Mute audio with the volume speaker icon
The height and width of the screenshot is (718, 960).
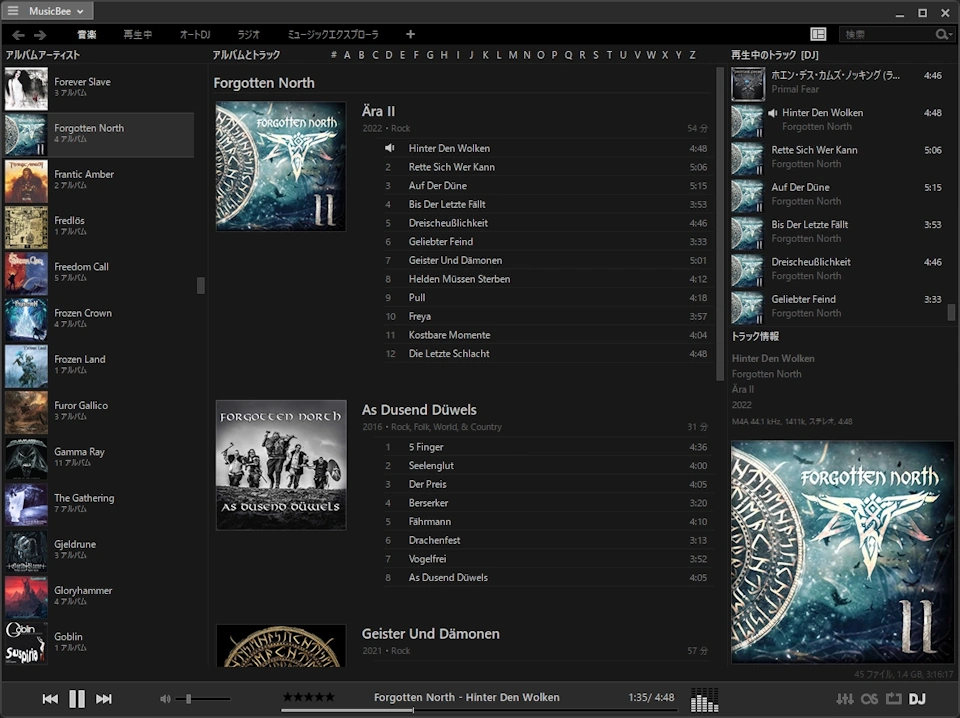point(165,699)
